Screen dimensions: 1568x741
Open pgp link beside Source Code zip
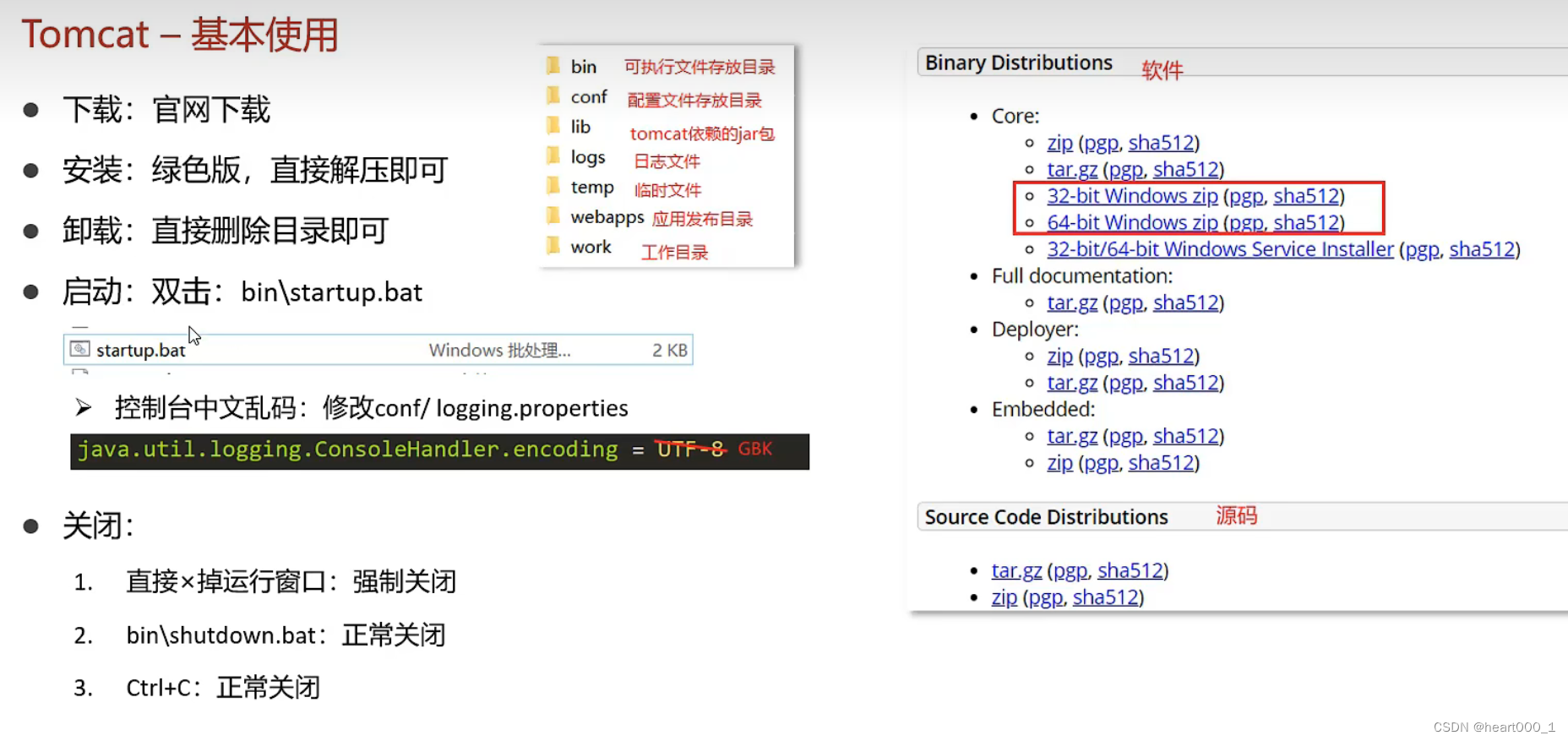click(x=1045, y=597)
